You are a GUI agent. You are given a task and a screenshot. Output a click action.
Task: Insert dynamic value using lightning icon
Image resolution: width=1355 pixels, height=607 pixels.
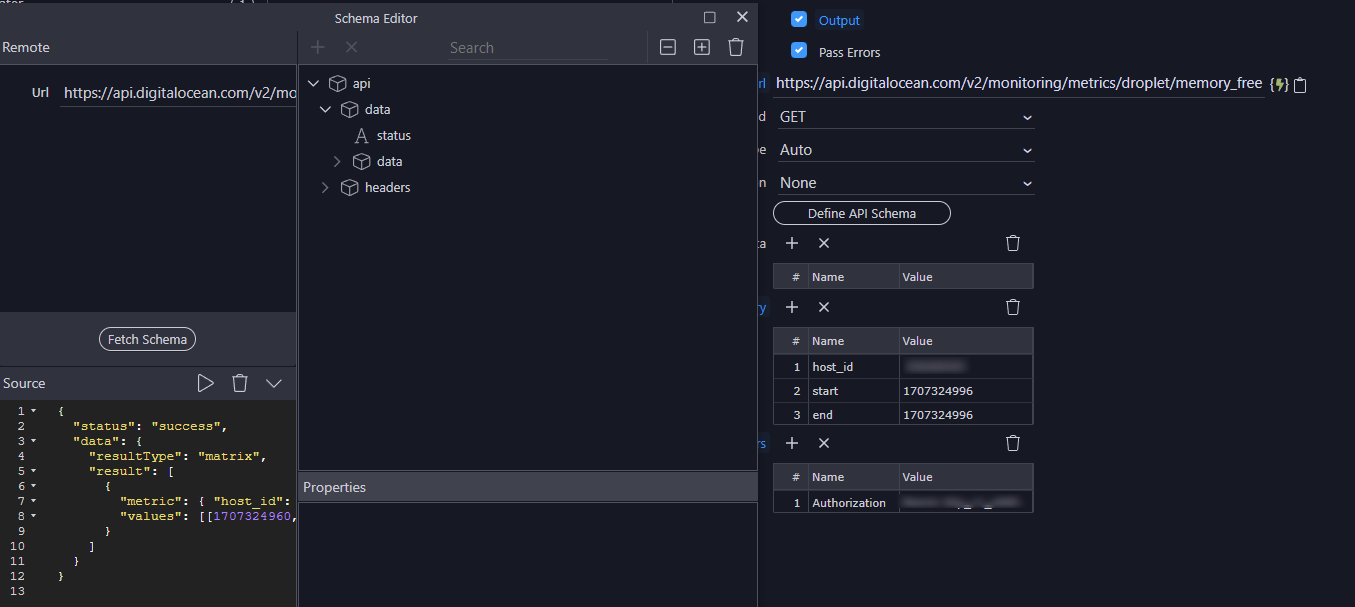click(1280, 84)
